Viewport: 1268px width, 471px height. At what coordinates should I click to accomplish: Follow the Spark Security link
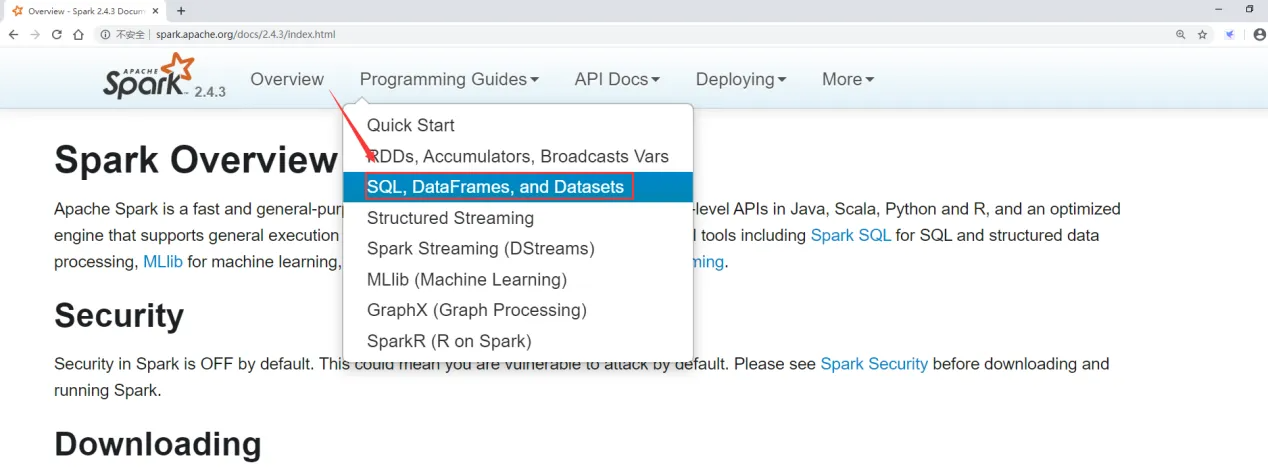pyautogui.click(x=874, y=364)
